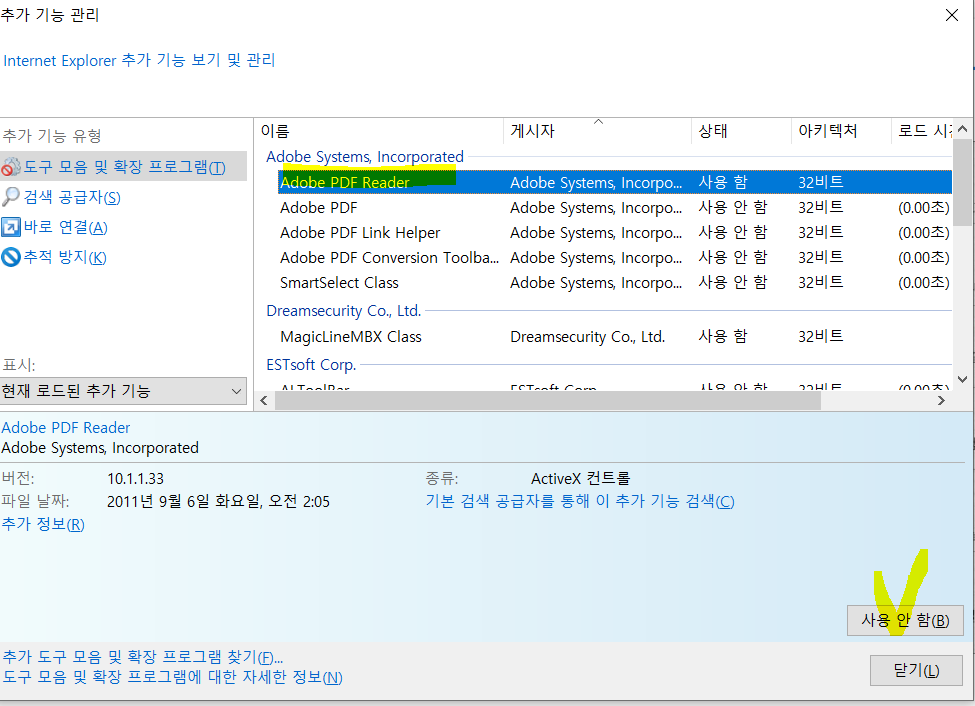The height and width of the screenshot is (706, 975).
Task: Open 추가 도구 모음 및 확장 프로그램 찾기 link
Action: (143, 657)
